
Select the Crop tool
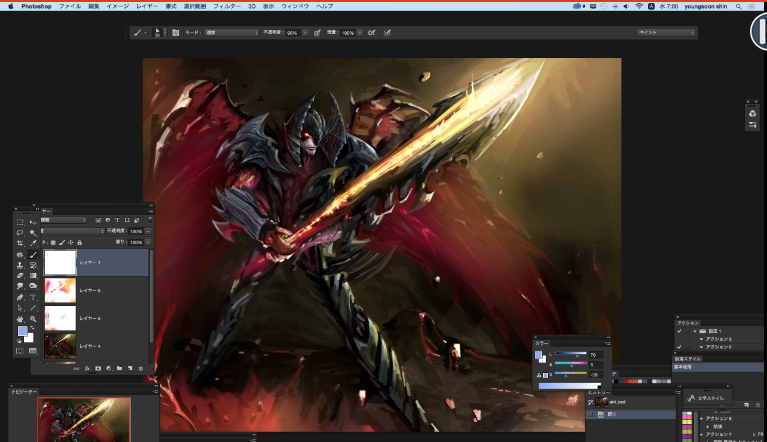[20, 244]
